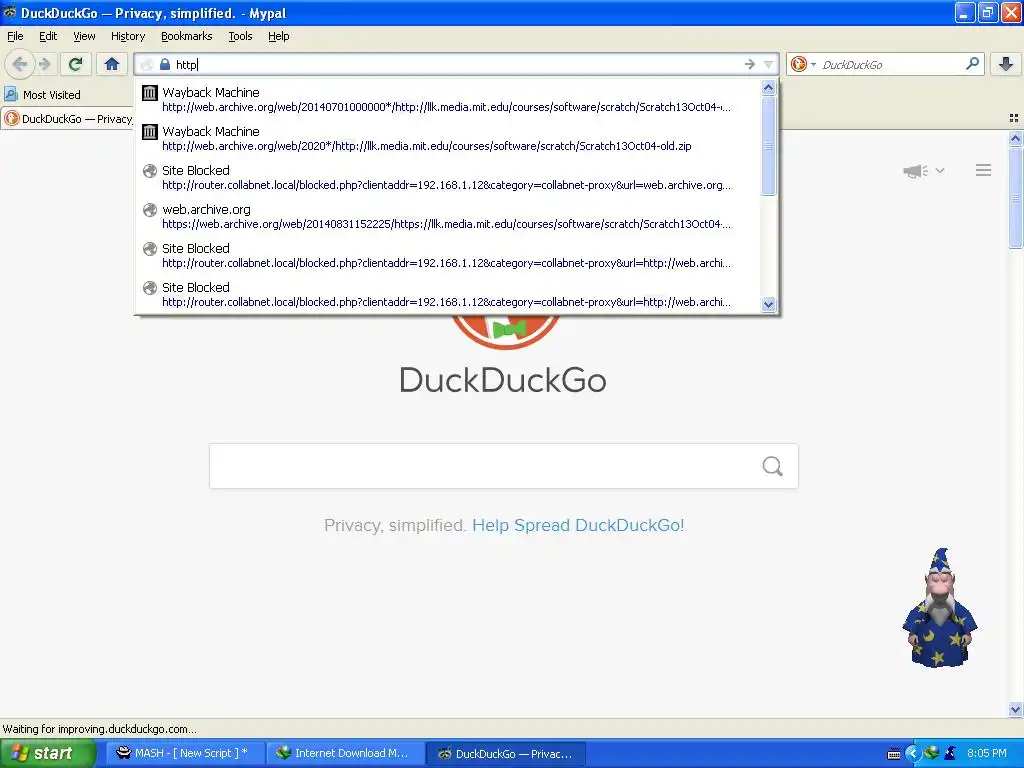1024x768 pixels.
Task: Open the History menu
Action: [x=128, y=36]
